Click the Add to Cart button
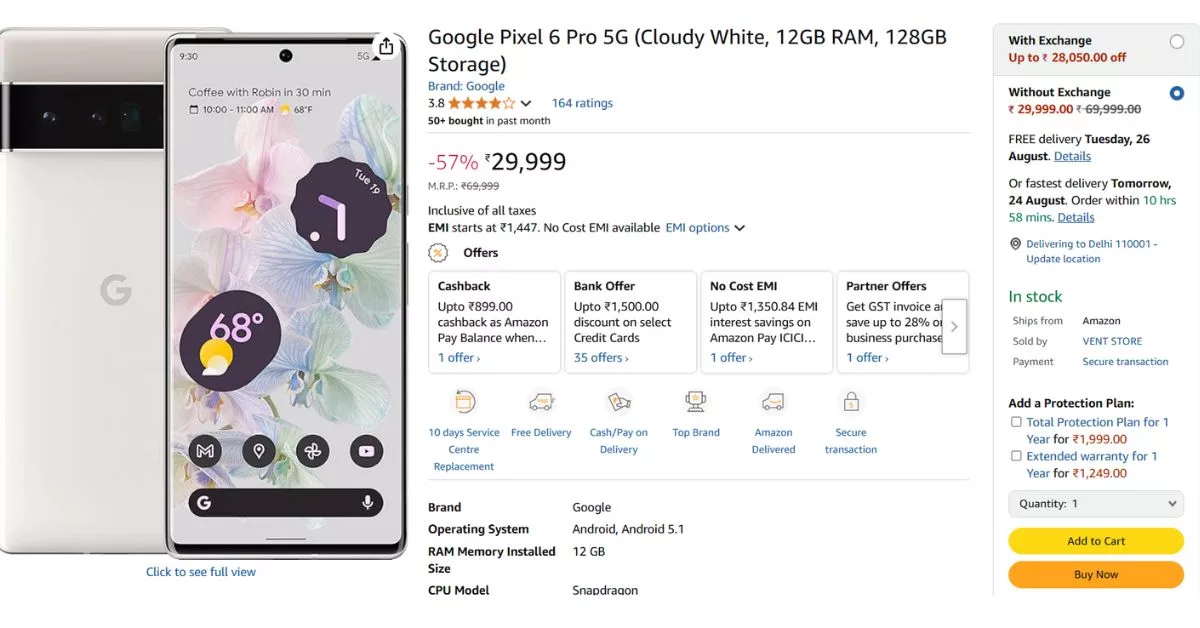Screen dimensions: 1200x628 tap(1095, 540)
